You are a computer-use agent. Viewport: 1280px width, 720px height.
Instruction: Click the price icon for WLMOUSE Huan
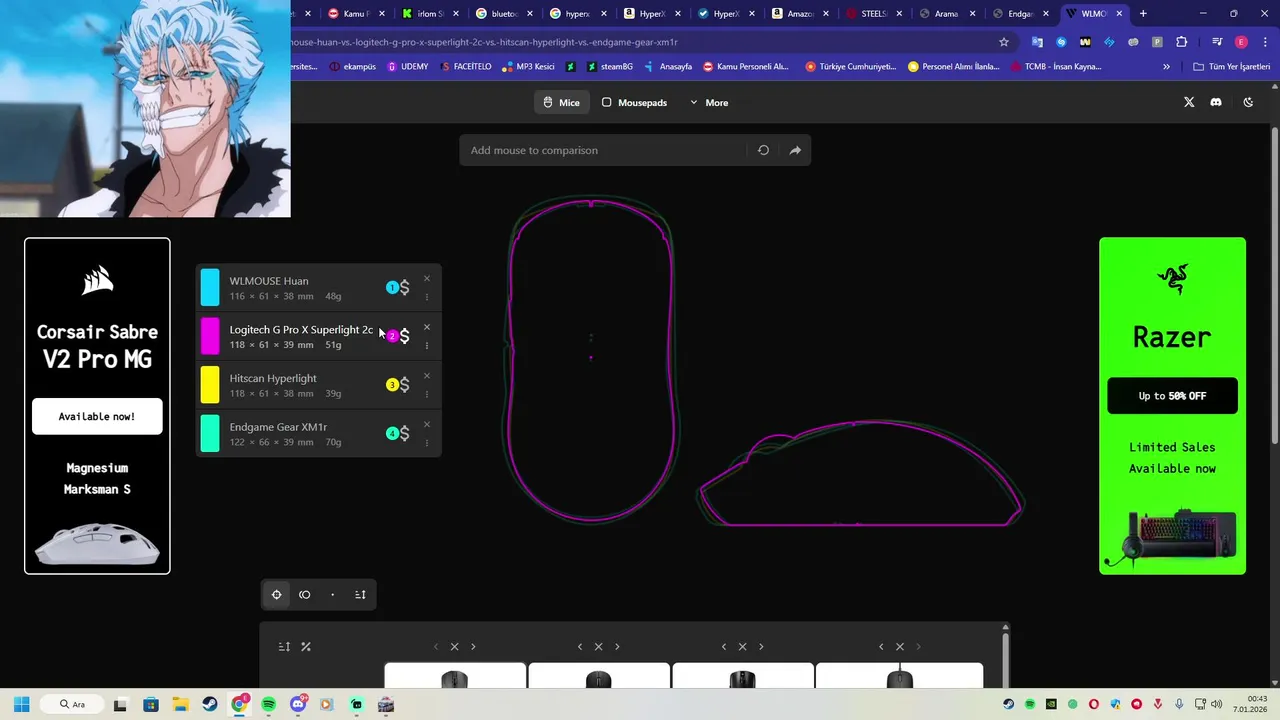(x=404, y=288)
